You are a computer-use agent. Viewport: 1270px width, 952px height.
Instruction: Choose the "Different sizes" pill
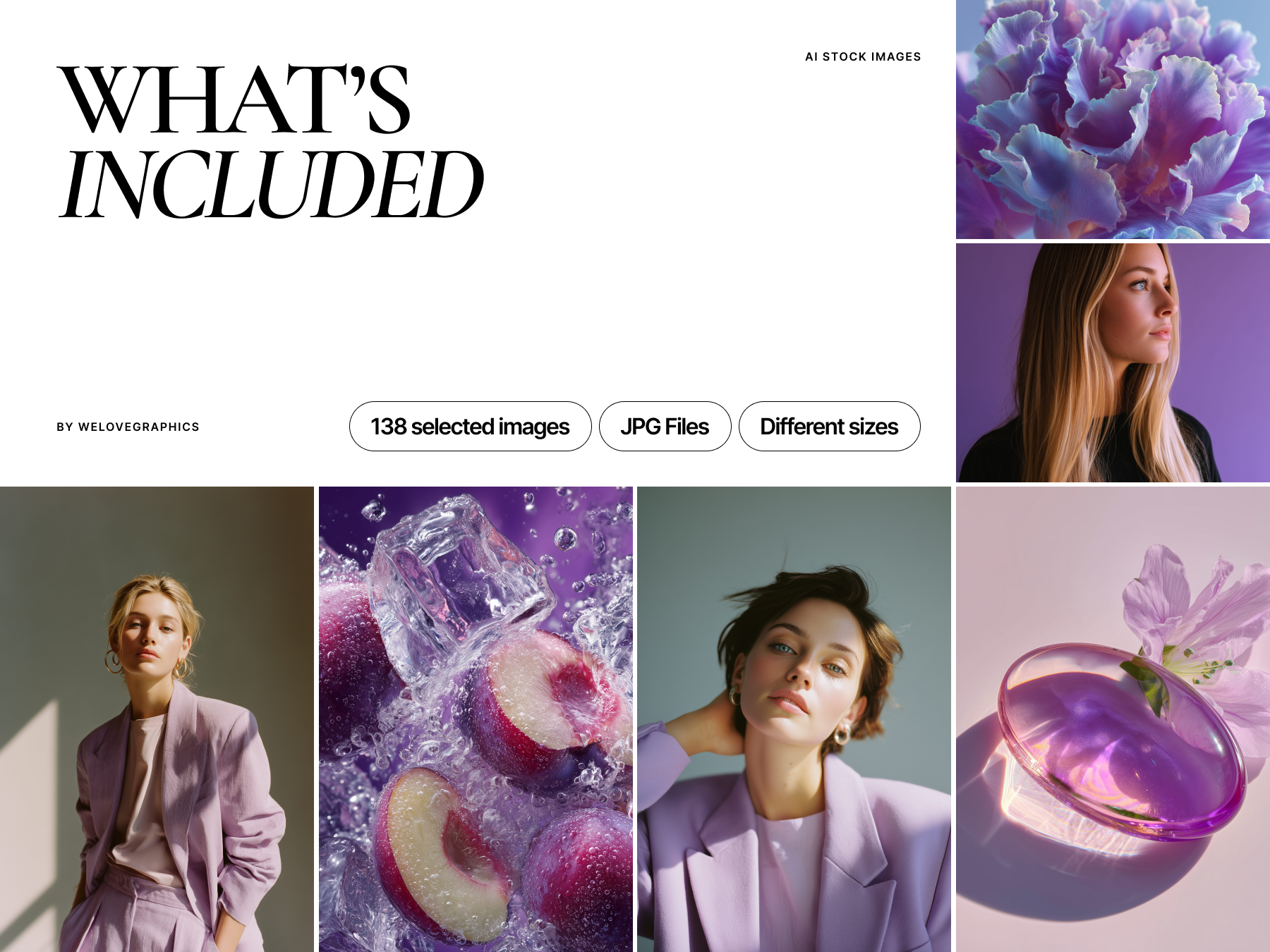pyautogui.click(x=829, y=427)
